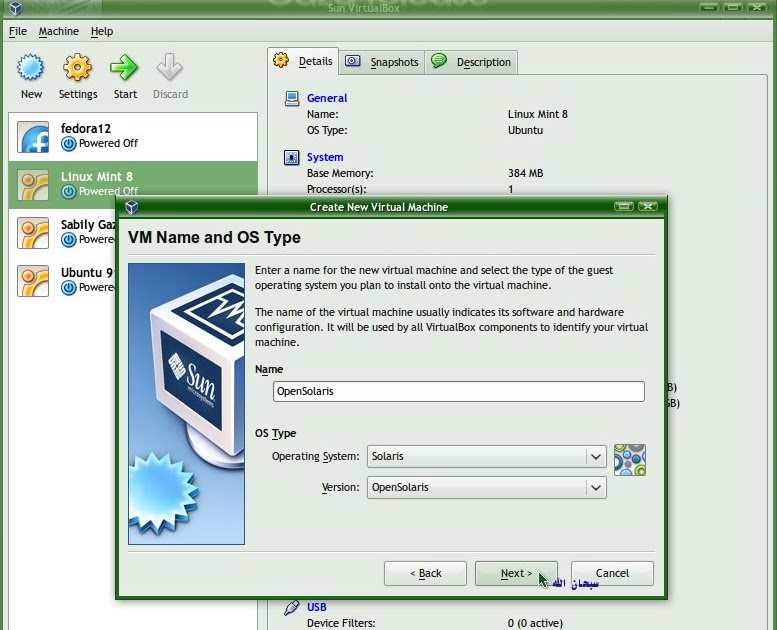Screen dimensions: 777x630
Task: Switch to the Snapshots tab
Action: (x=382, y=62)
